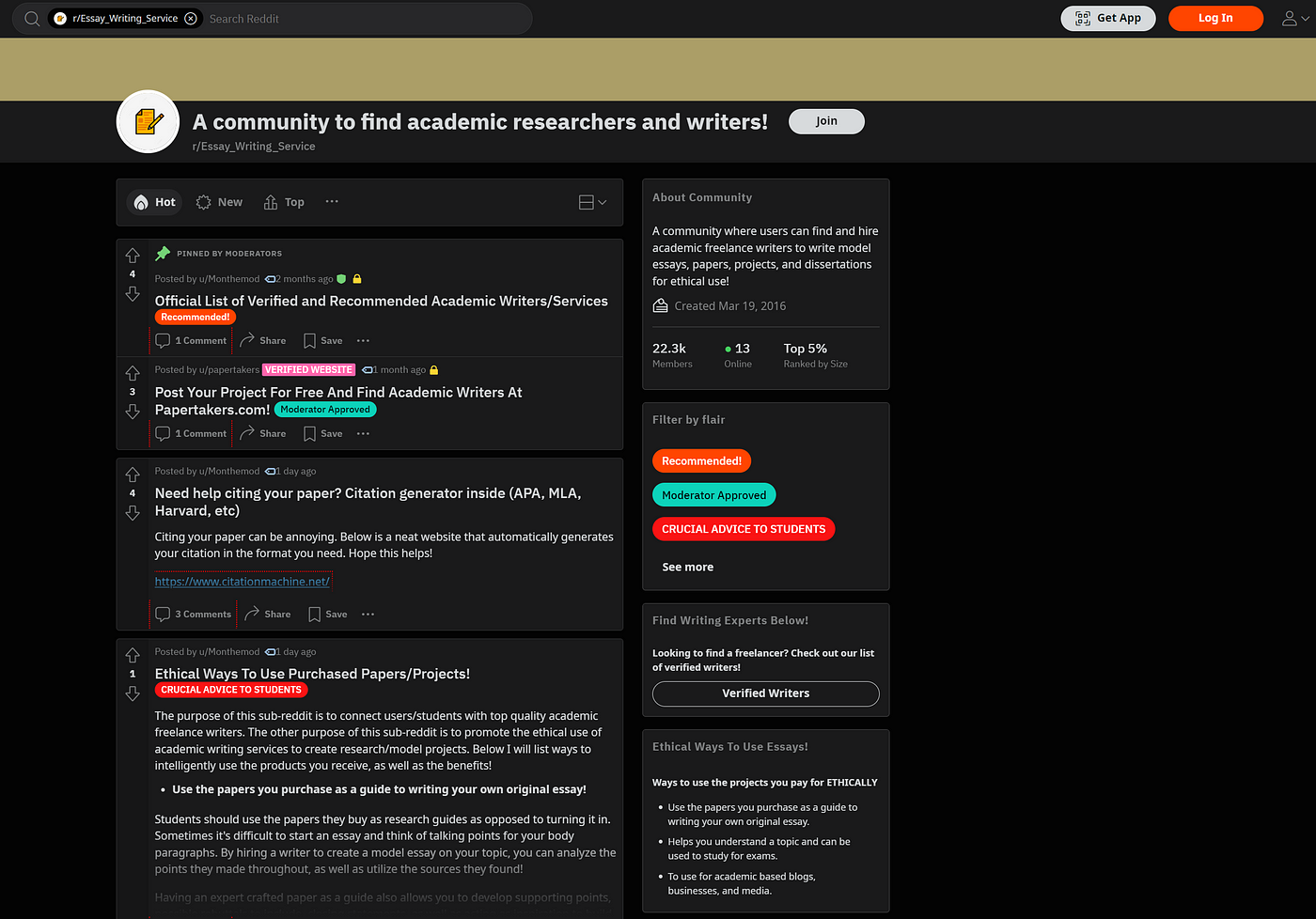Upvote the Papertakers.com post
The image size is (1316, 919).
pyautogui.click(x=133, y=373)
